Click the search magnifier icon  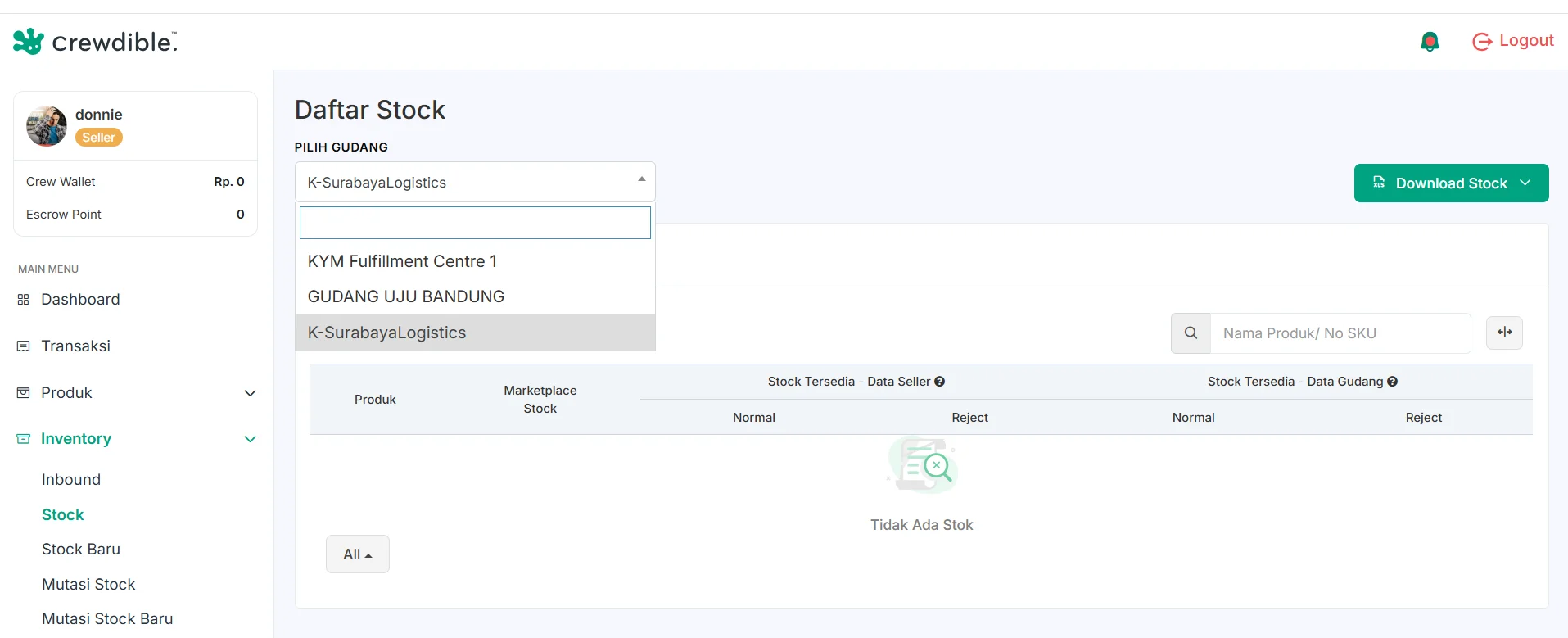pyautogui.click(x=1191, y=333)
